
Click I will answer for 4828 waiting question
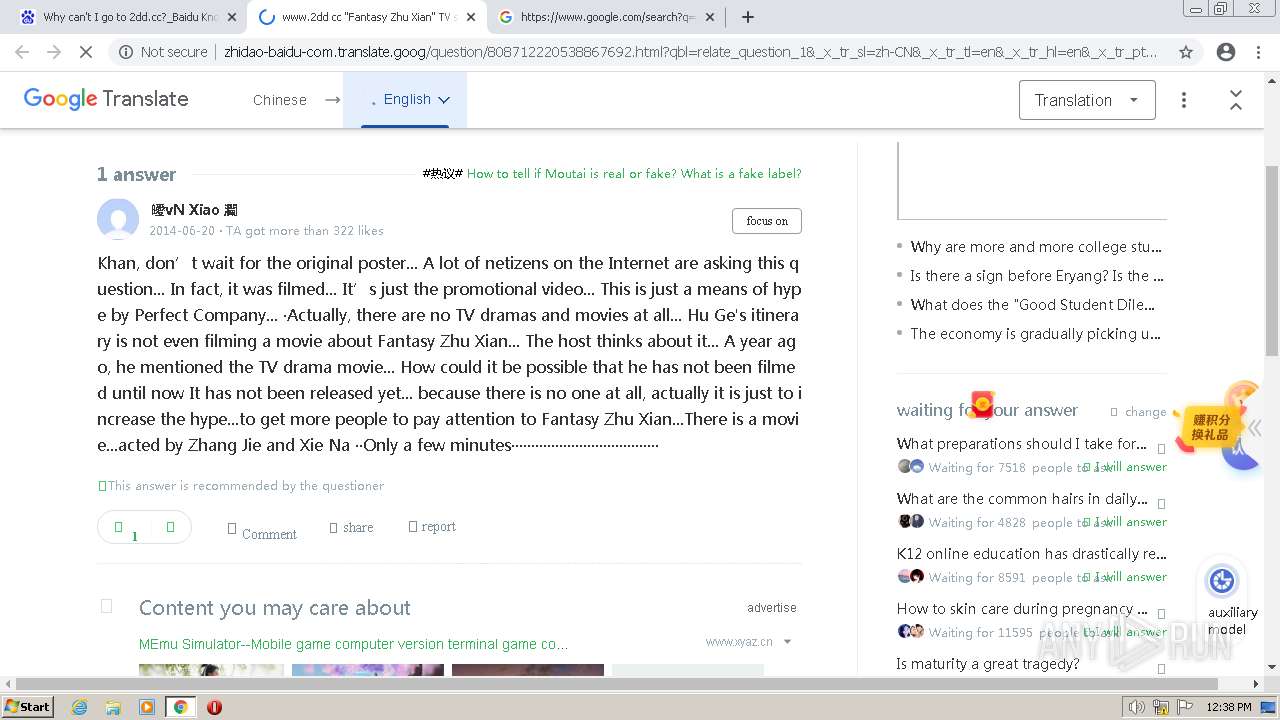1127,522
